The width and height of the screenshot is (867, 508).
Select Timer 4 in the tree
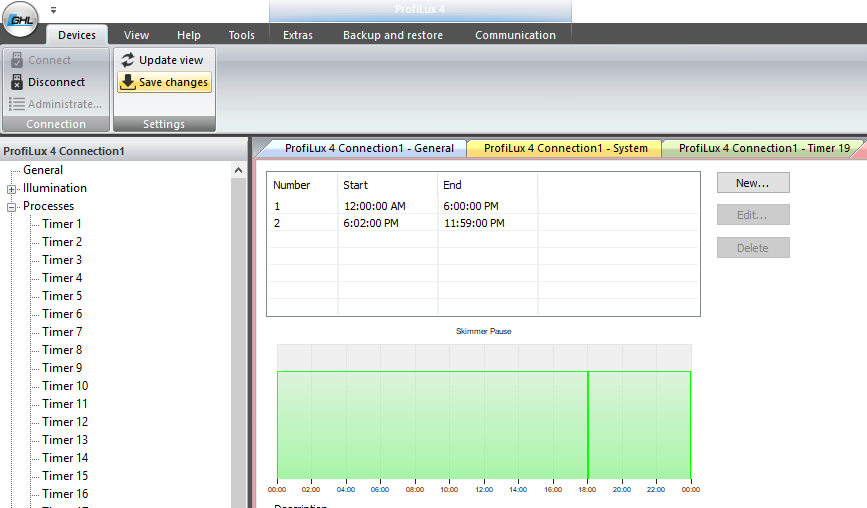62,277
